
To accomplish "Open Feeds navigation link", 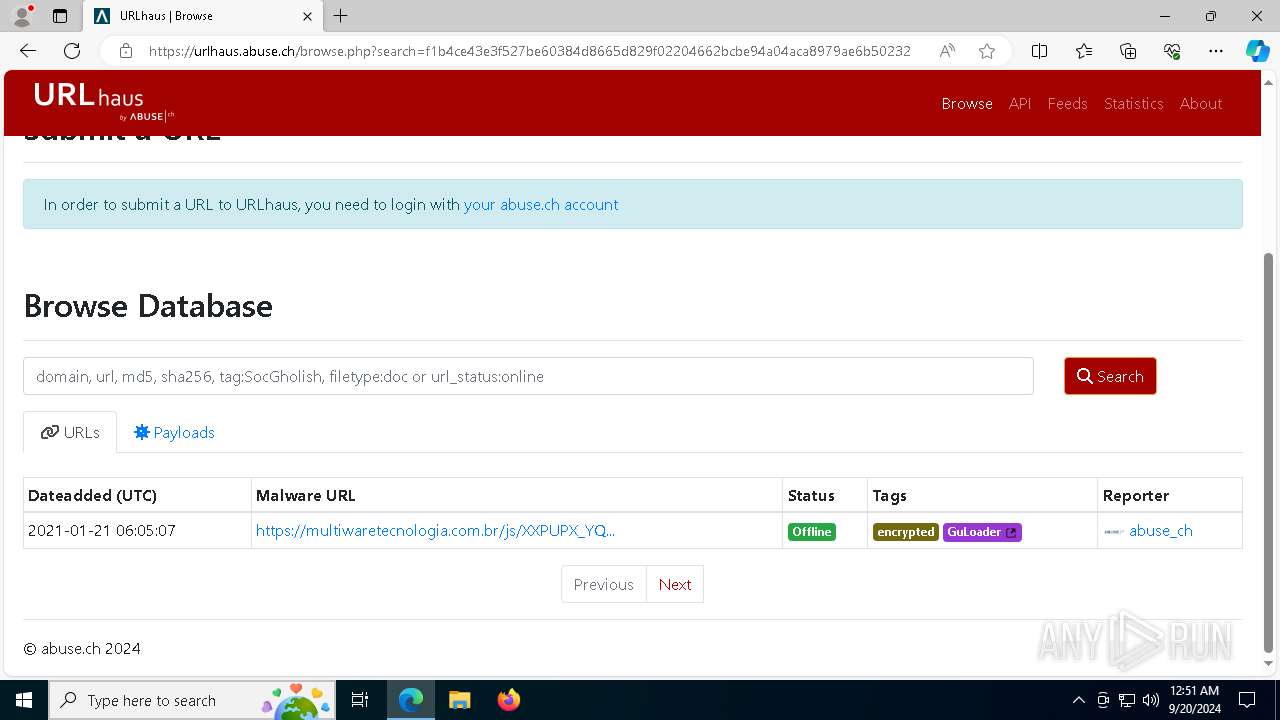I will coord(1067,104).
